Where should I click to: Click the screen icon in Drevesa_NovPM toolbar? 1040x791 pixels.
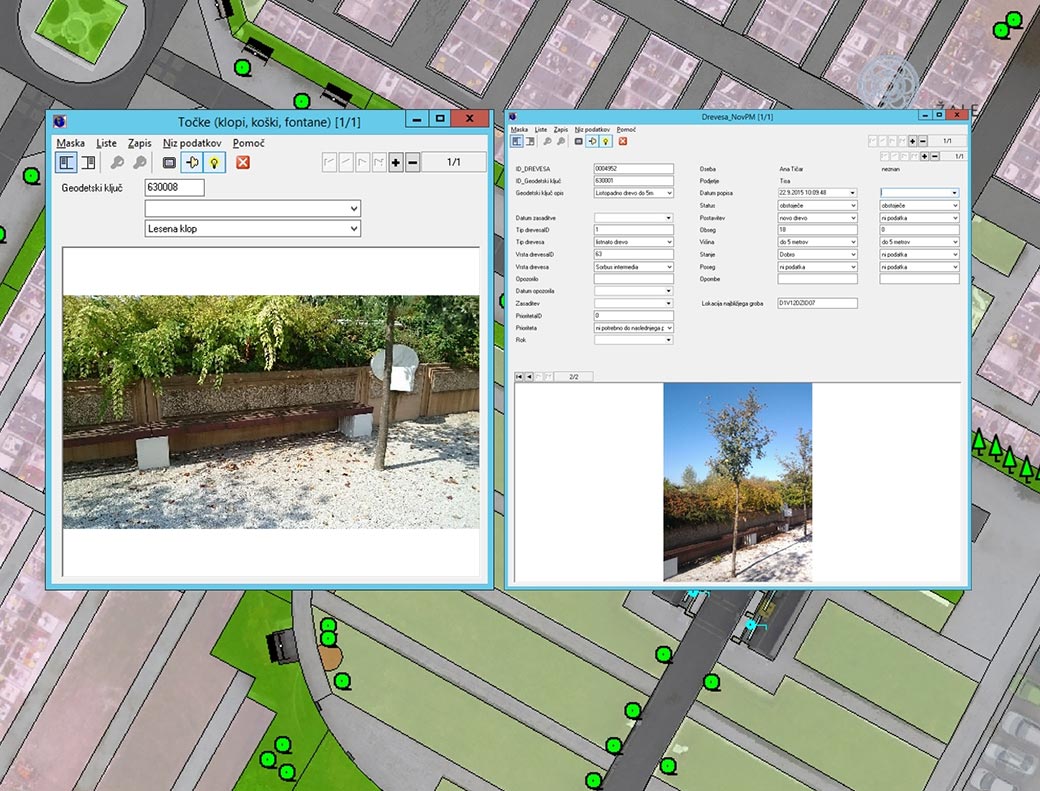578,142
